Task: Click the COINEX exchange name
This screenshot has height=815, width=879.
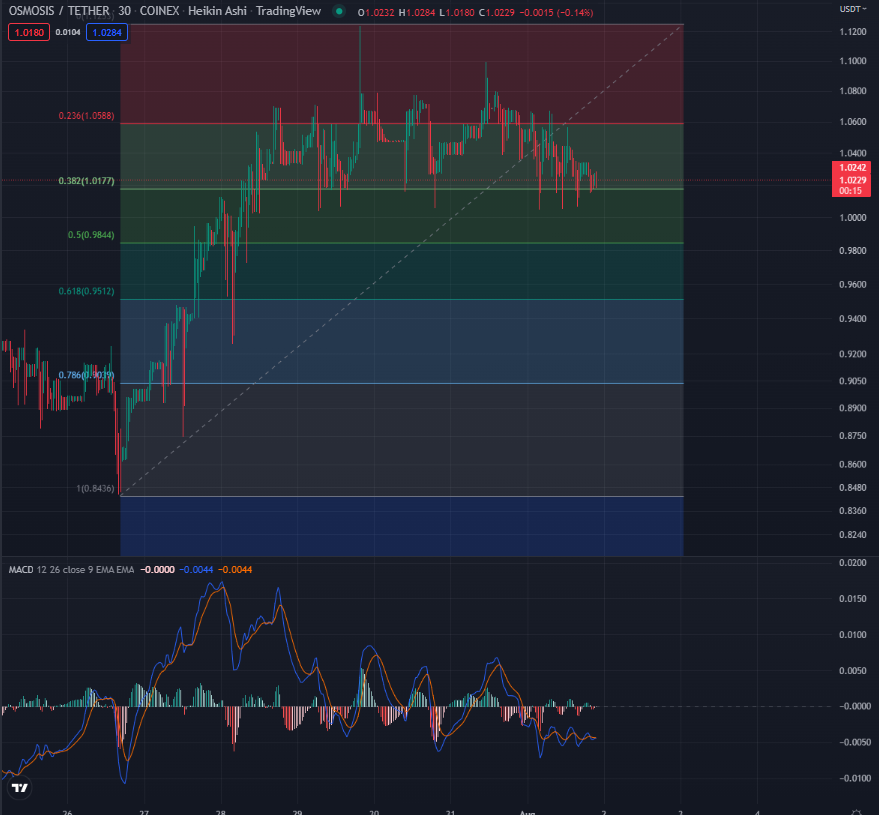Action: coord(159,11)
